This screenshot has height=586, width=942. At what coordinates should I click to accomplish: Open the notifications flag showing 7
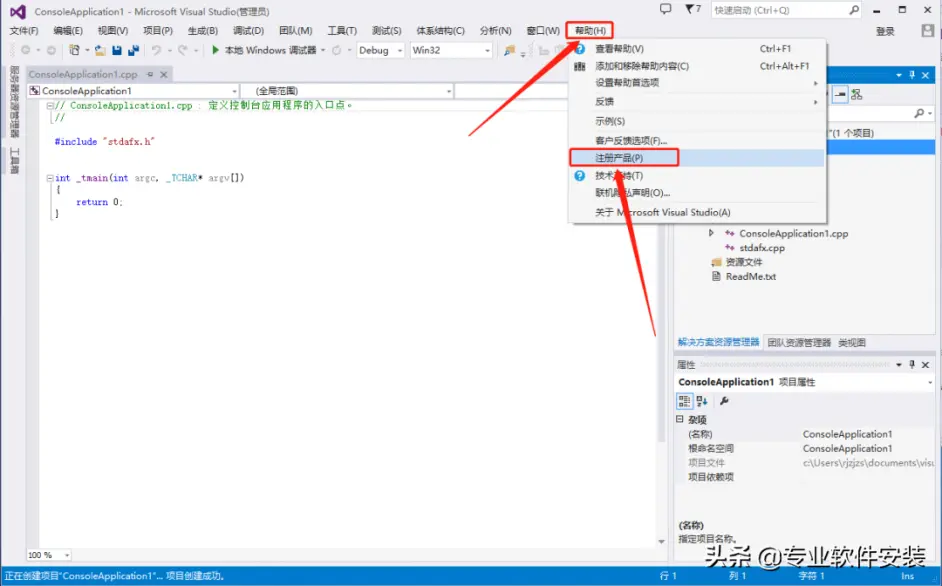693,9
